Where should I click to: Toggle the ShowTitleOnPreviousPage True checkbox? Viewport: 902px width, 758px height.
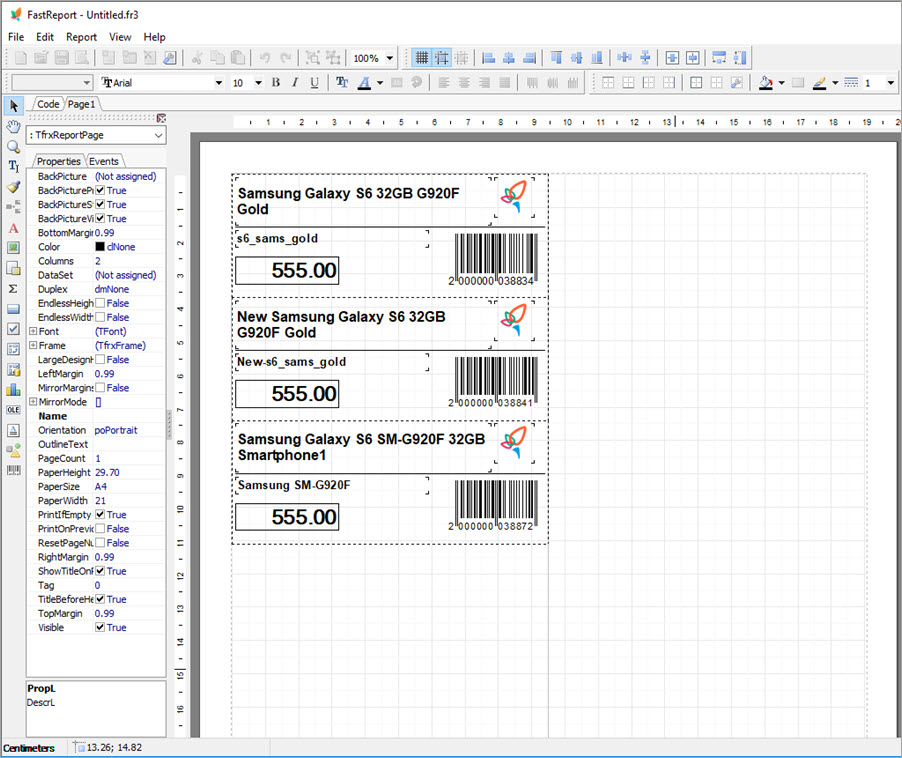pos(100,571)
